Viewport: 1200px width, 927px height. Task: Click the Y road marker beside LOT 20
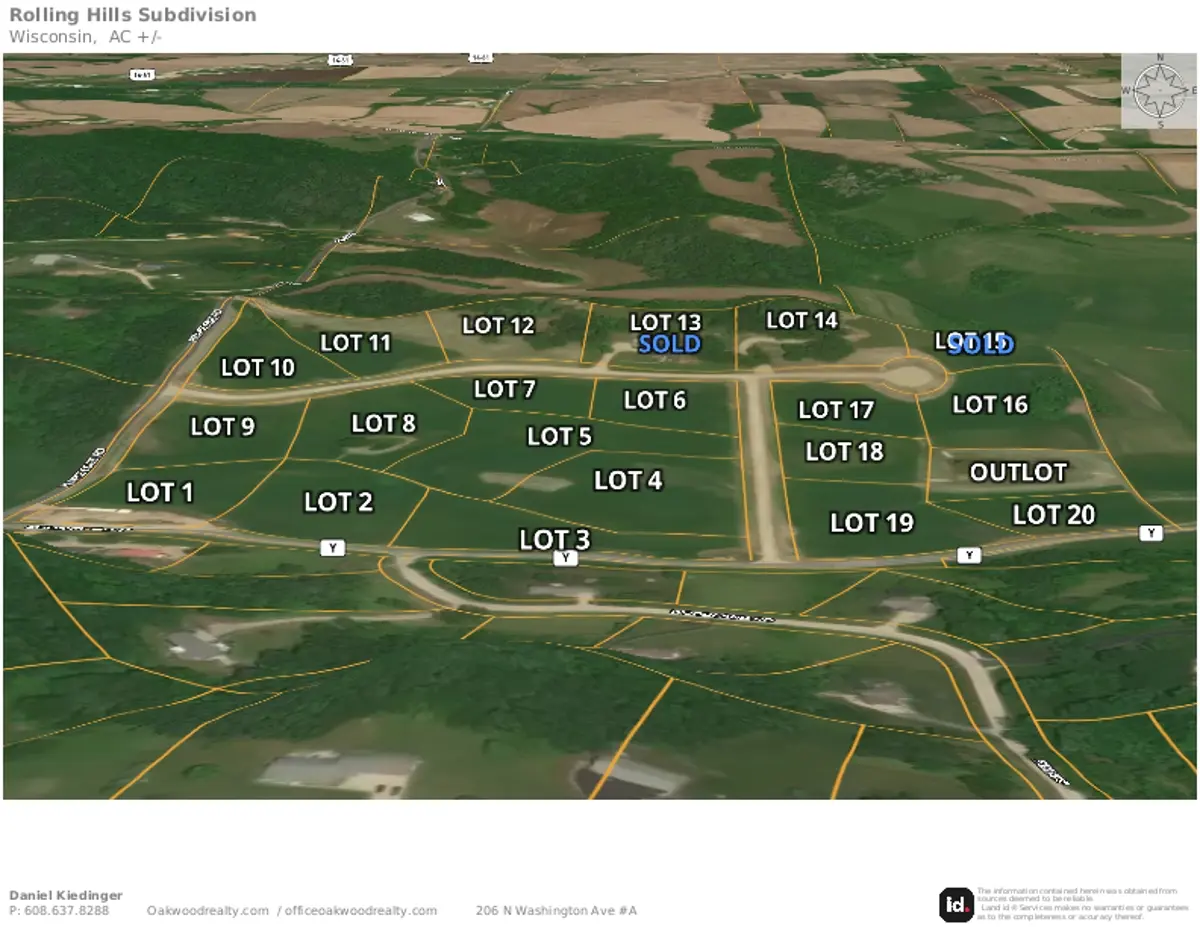coord(1151,533)
